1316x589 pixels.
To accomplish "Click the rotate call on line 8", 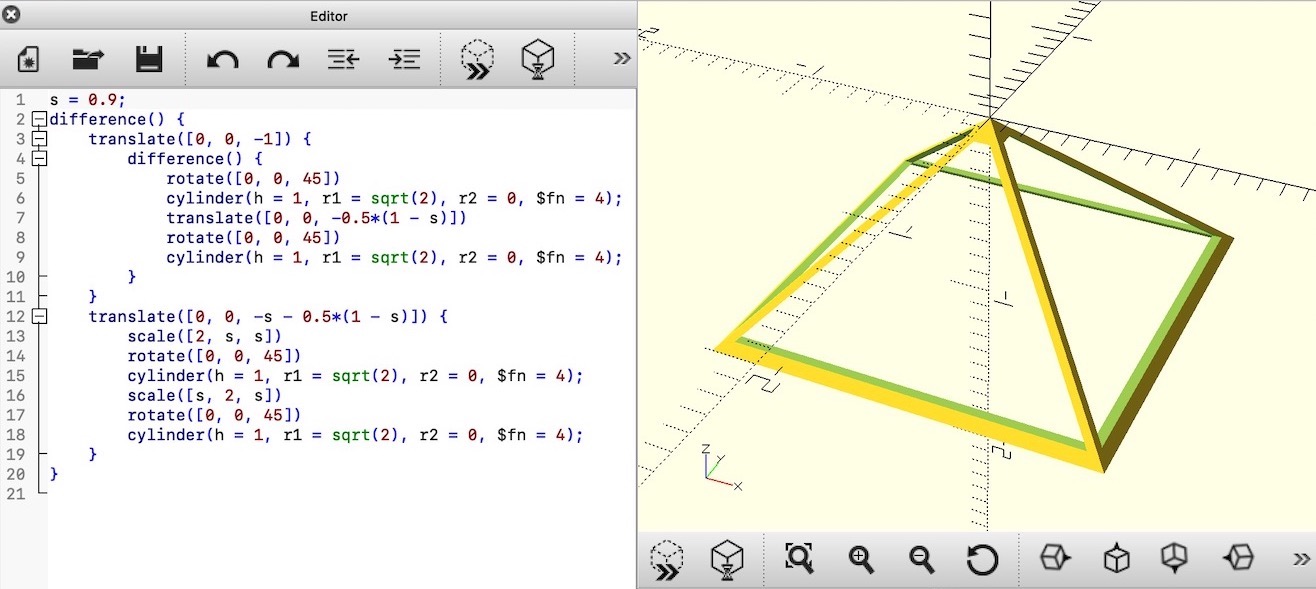I will pyautogui.click(x=254, y=238).
